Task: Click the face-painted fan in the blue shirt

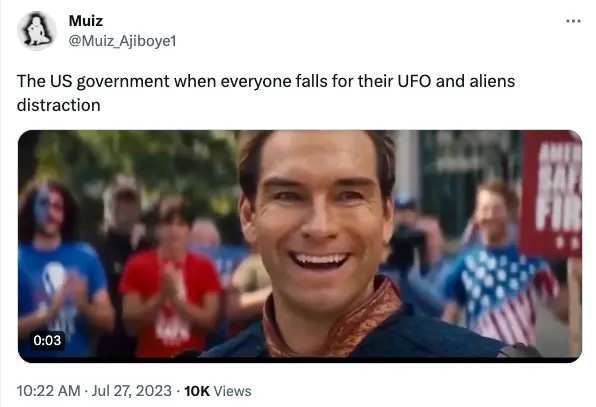Action: pyautogui.click(x=57, y=266)
